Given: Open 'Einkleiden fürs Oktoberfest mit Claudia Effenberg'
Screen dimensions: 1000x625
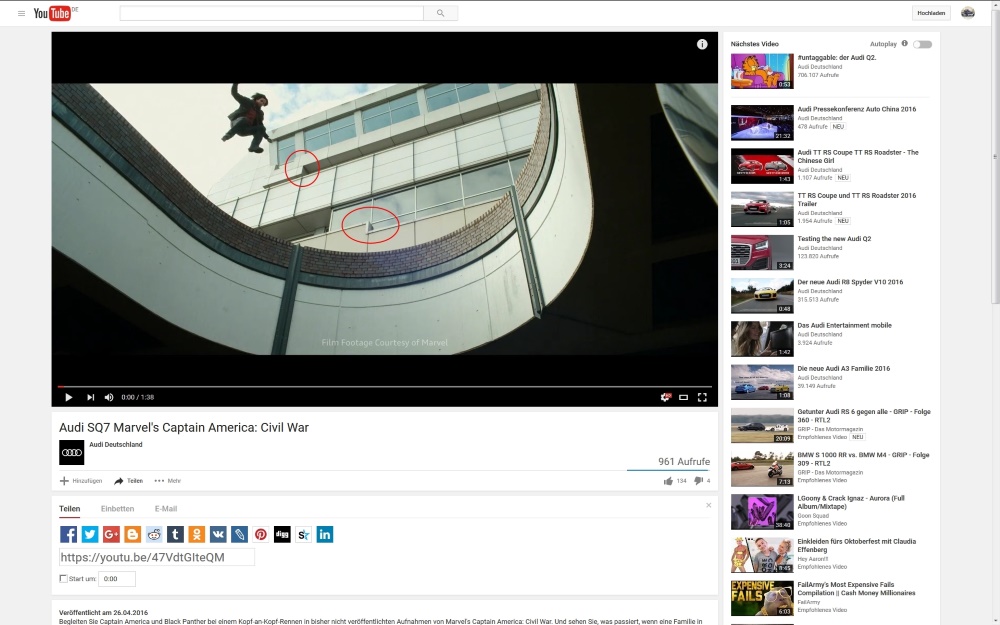Looking at the screenshot, I should click(x=857, y=545).
